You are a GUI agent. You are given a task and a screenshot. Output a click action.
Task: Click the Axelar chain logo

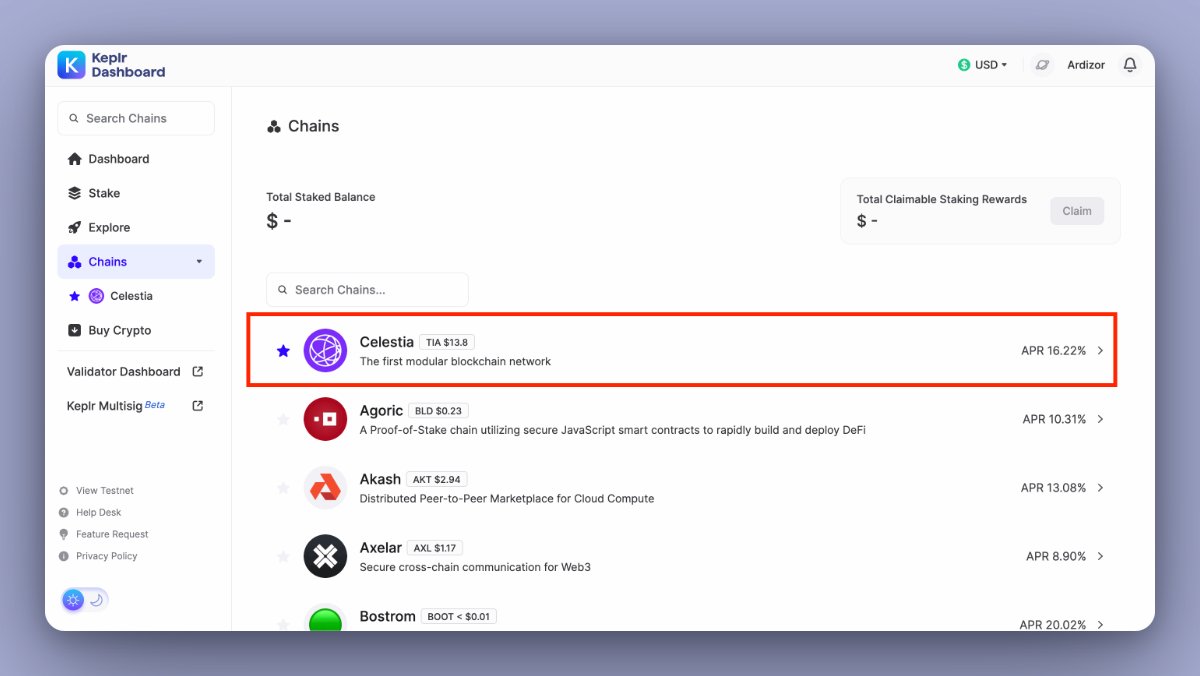point(325,556)
